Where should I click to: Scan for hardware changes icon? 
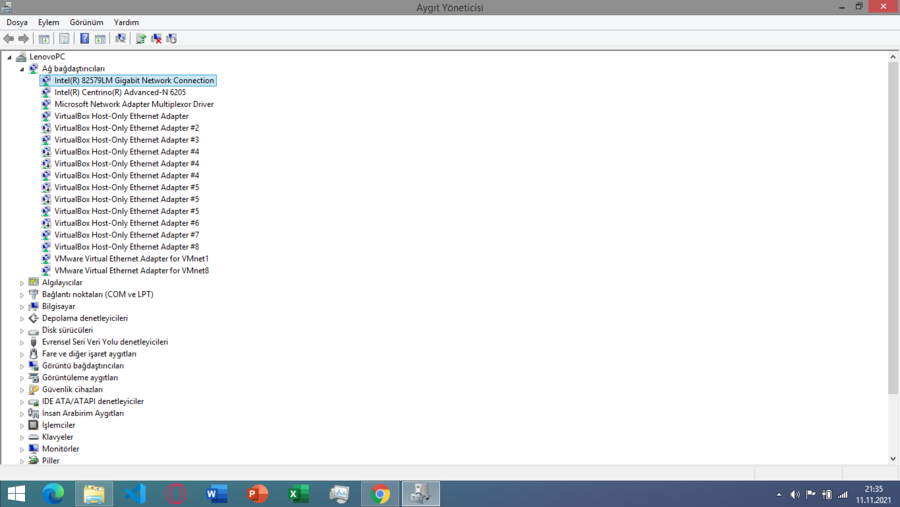coord(120,38)
